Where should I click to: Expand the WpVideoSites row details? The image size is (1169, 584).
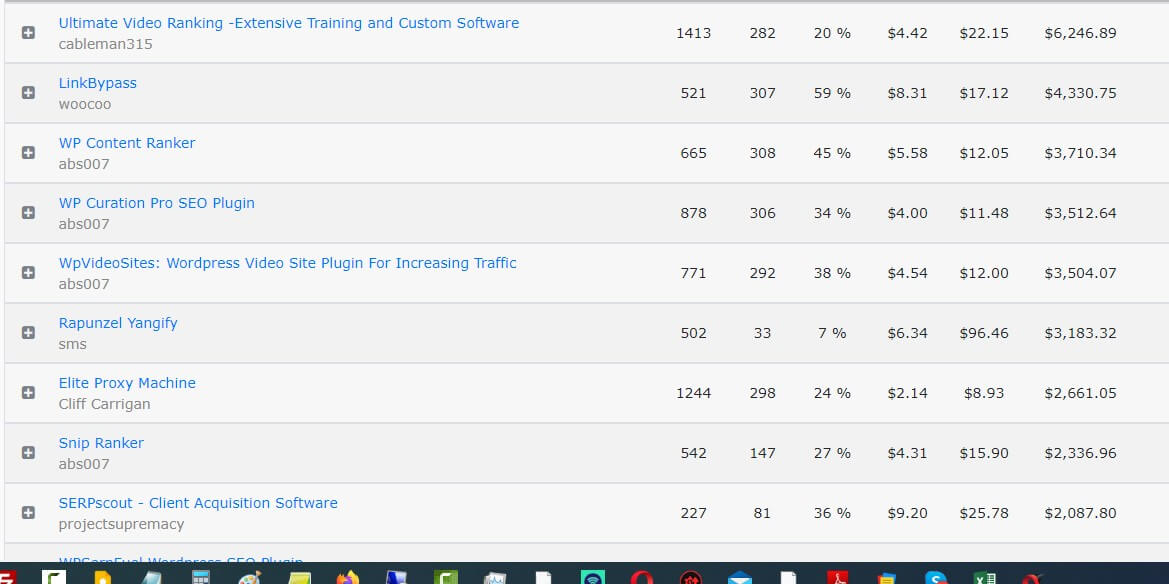tap(28, 272)
